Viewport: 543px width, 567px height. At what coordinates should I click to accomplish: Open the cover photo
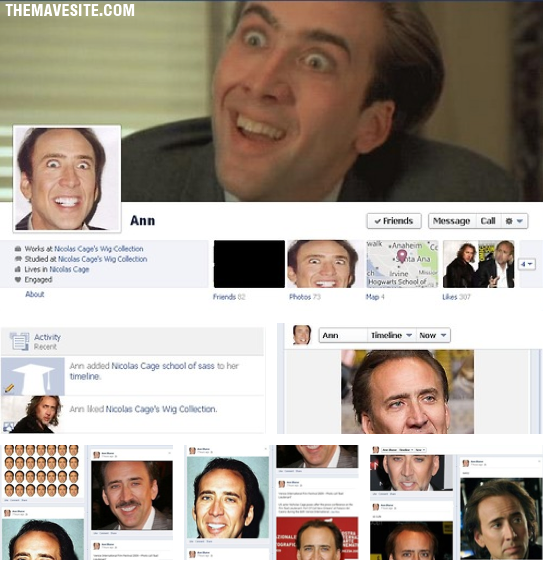coord(271,101)
